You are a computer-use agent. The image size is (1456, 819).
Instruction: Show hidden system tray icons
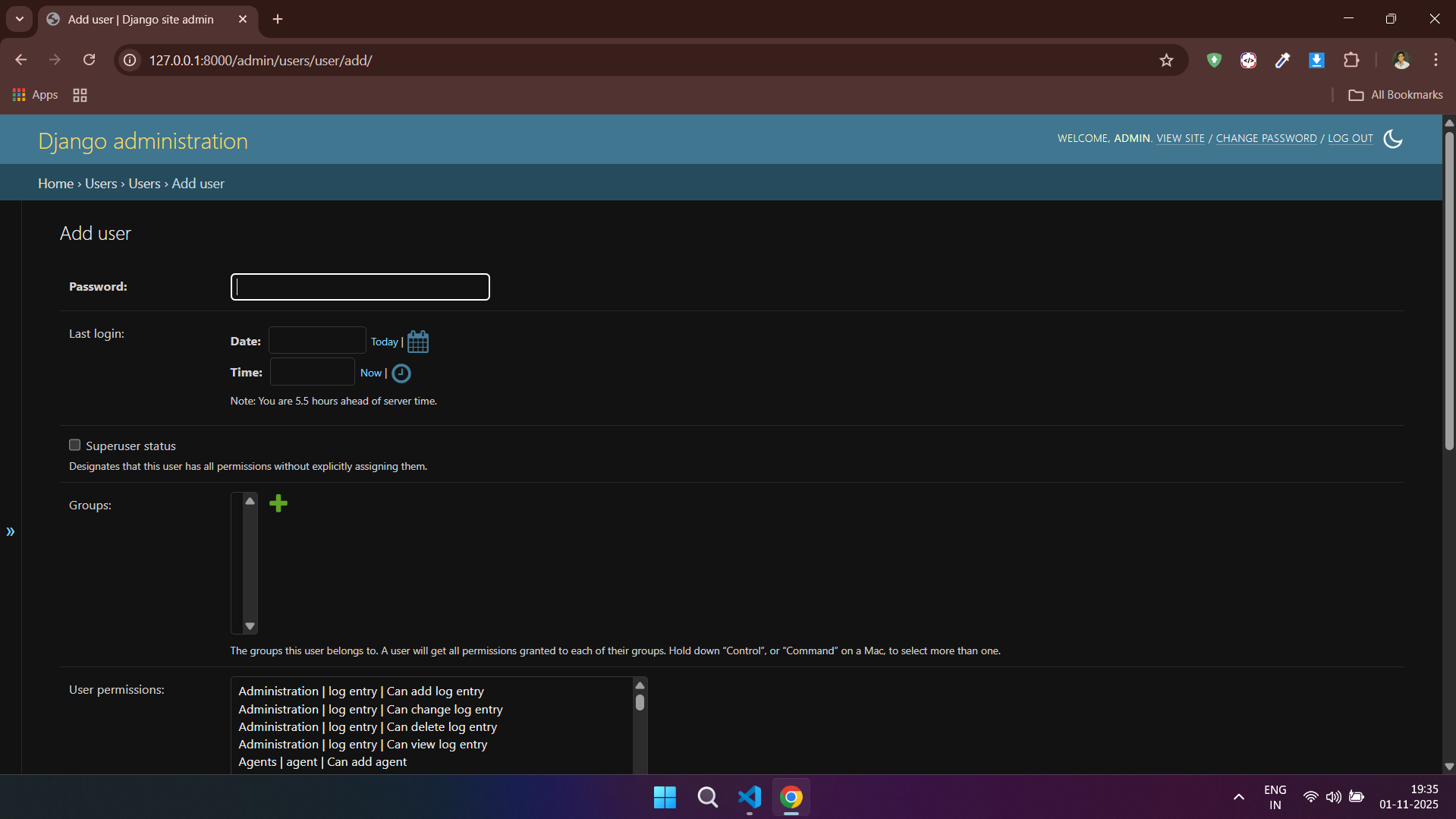click(1238, 797)
